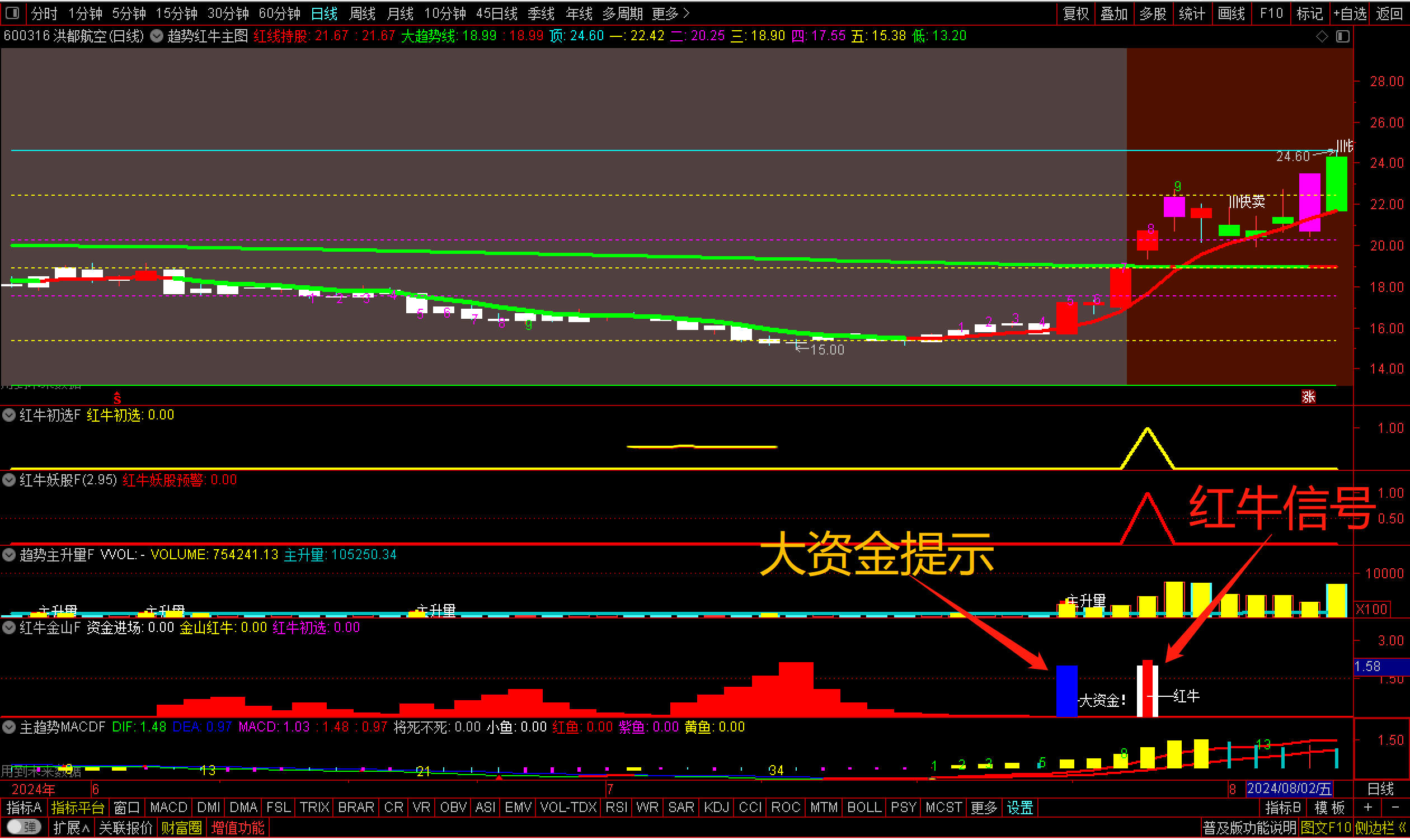Click the window layout icon at top-left
The image size is (1410, 840).
12,12
